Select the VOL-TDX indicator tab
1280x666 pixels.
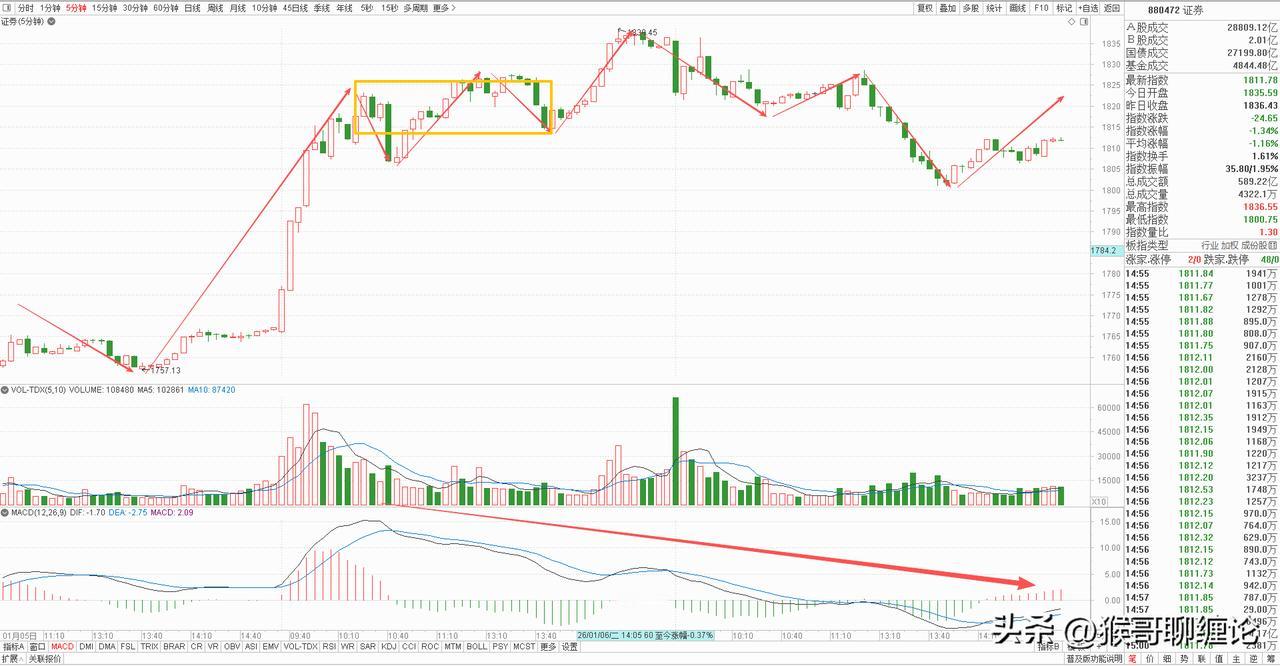click(x=300, y=646)
